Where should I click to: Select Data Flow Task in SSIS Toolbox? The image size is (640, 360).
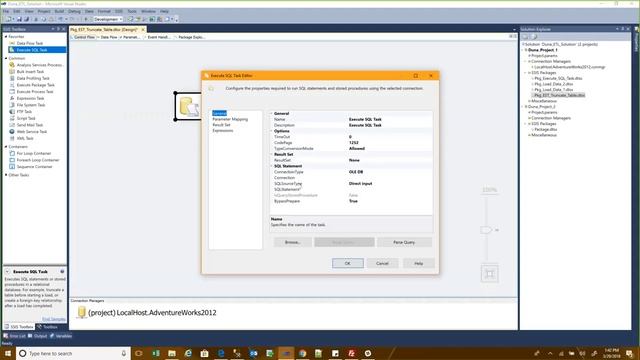tap(29, 43)
